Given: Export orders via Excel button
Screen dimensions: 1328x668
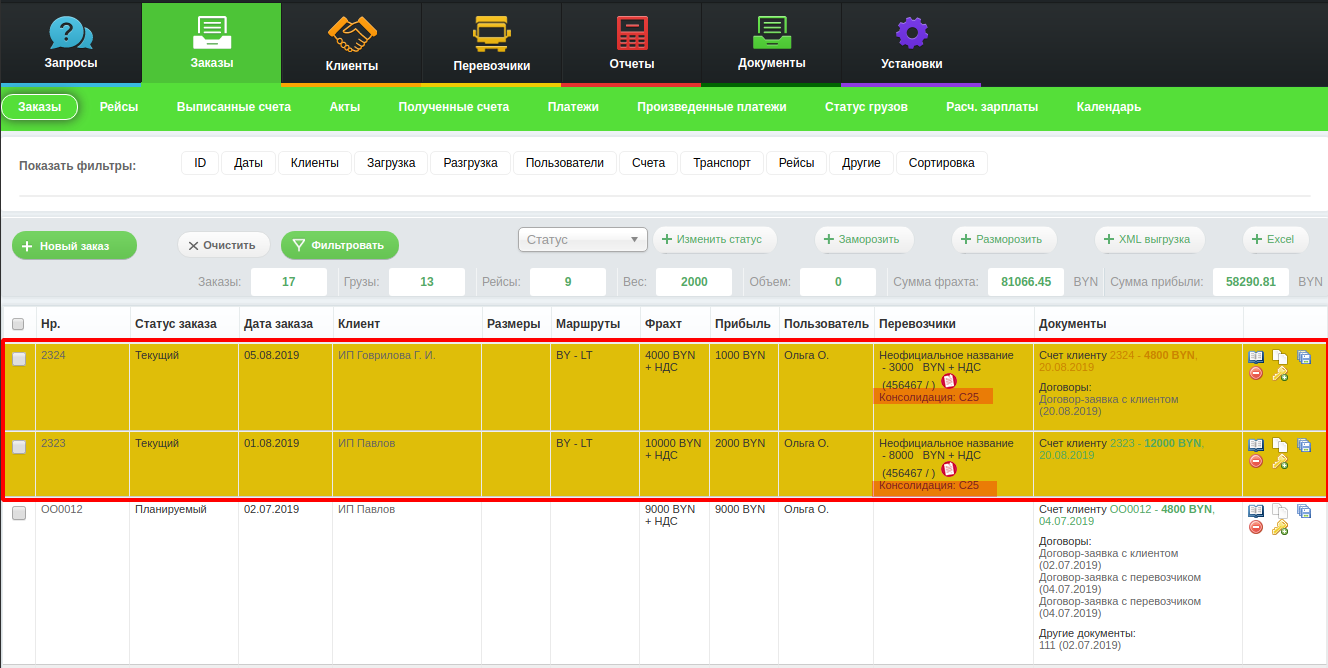Looking at the screenshot, I should (x=1275, y=240).
